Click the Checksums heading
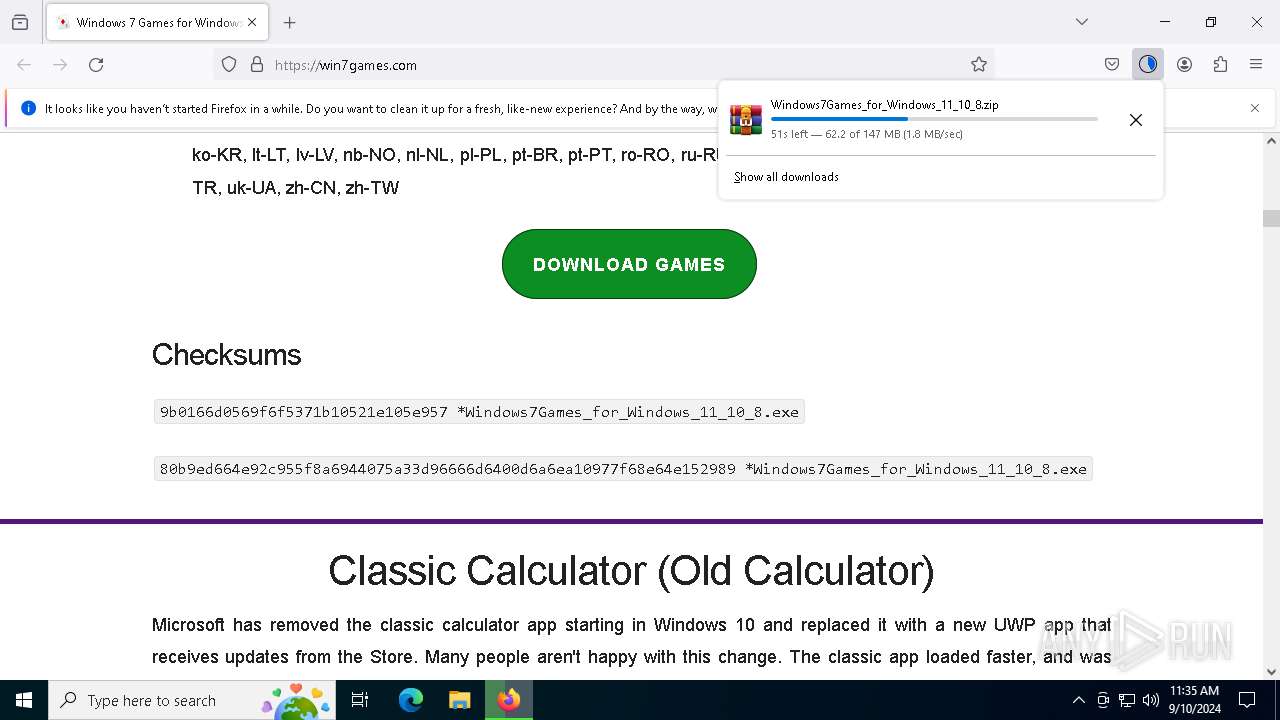Viewport: 1280px width, 720px height. (x=226, y=355)
